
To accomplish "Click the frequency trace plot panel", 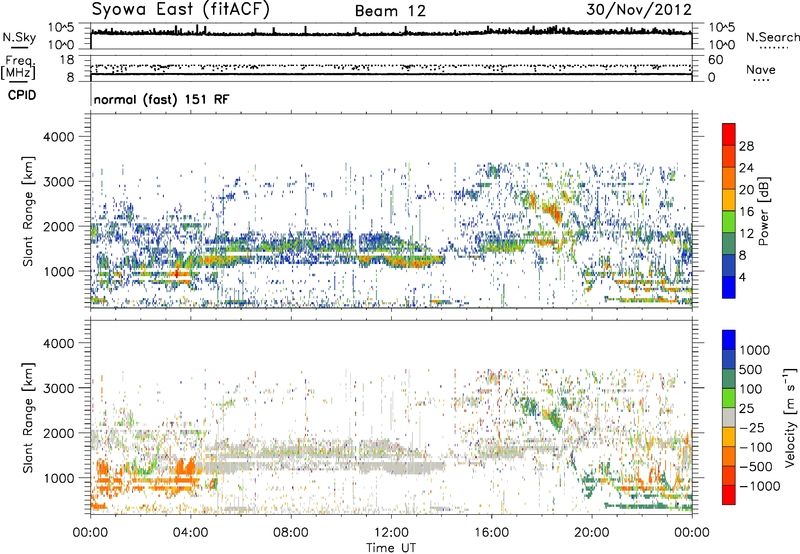I will click(x=391, y=68).
